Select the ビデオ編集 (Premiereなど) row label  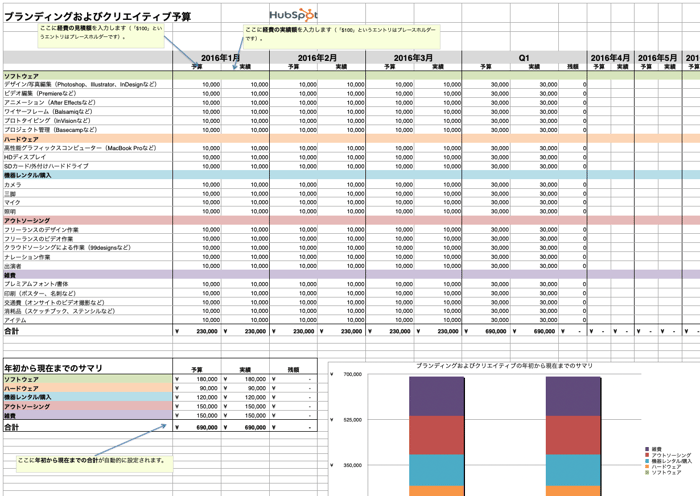point(40,94)
